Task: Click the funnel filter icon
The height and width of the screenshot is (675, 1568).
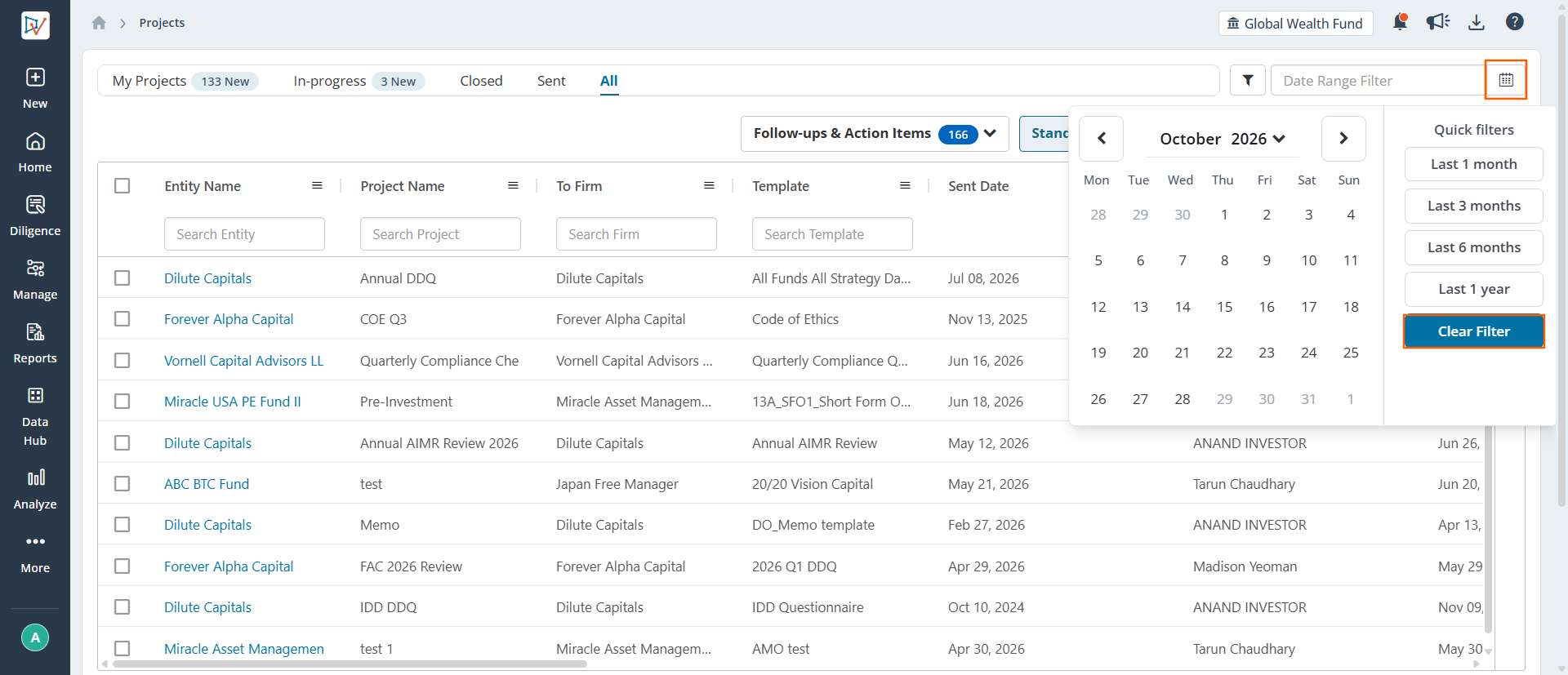Action: pyautogui.click(x=1248, y=80)
